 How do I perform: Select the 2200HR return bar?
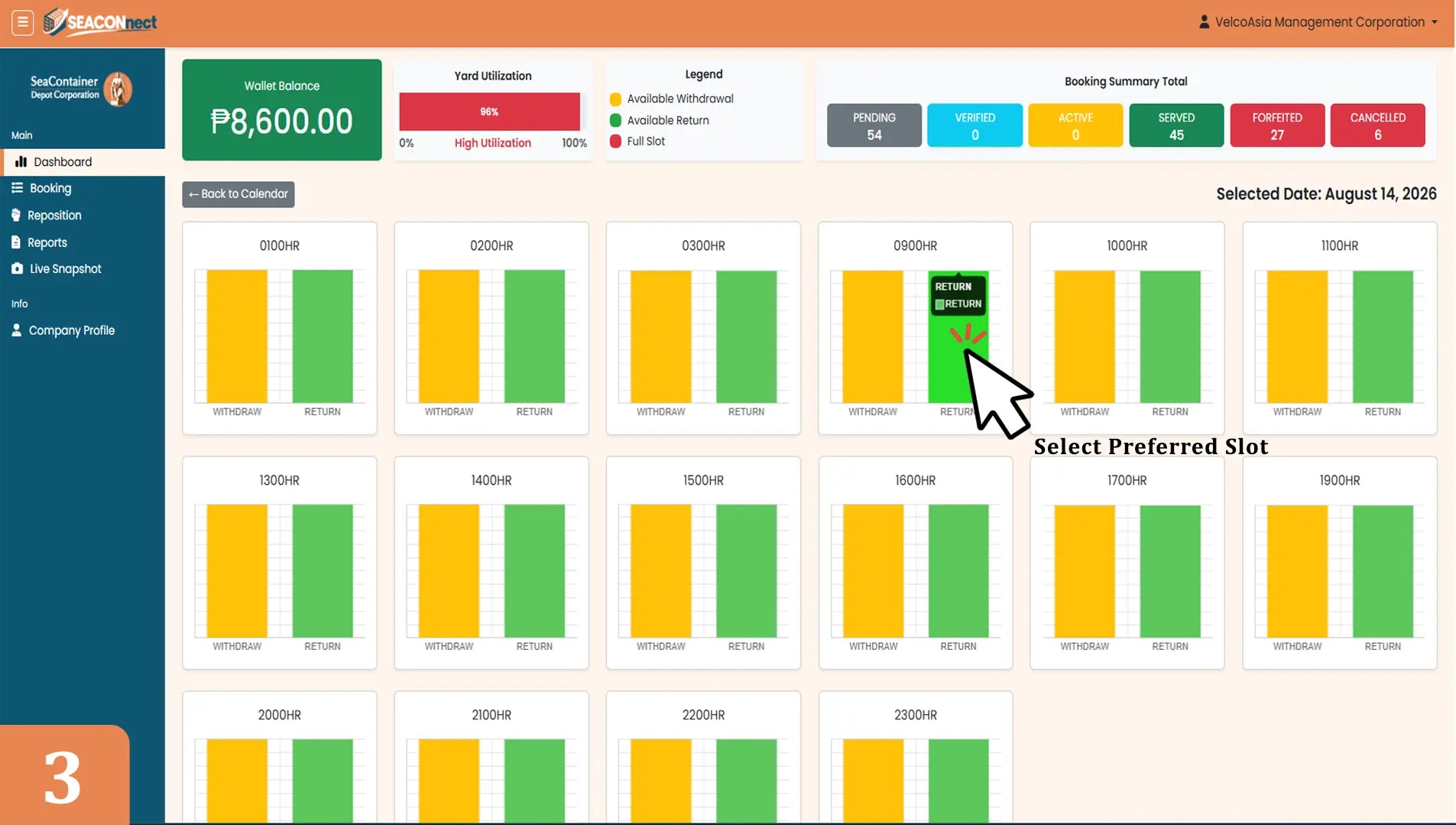pos(747,781)
